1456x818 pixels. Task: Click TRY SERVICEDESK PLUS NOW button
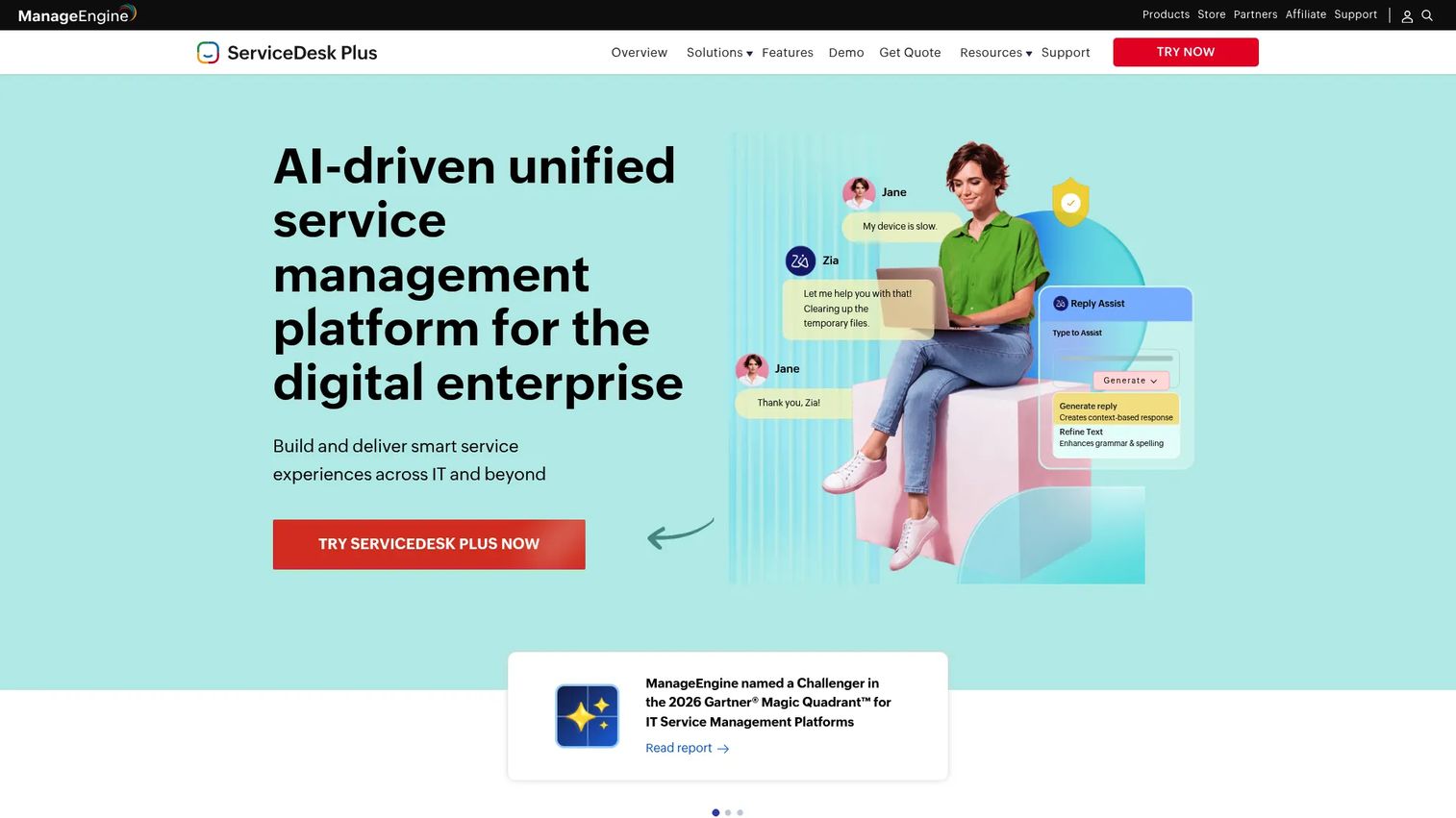click(x=429, y=544)
